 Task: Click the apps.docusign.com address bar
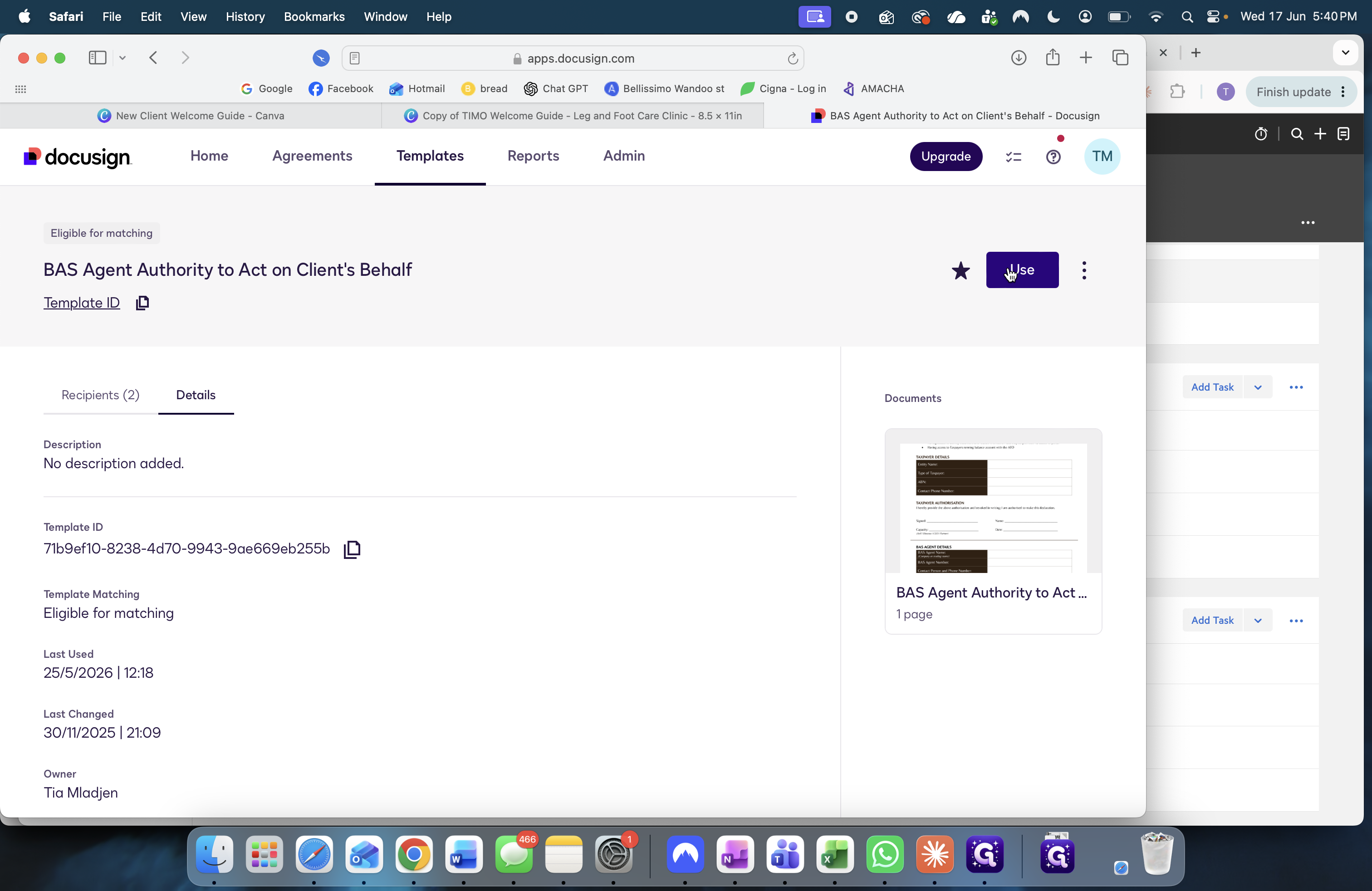[573, 58]
